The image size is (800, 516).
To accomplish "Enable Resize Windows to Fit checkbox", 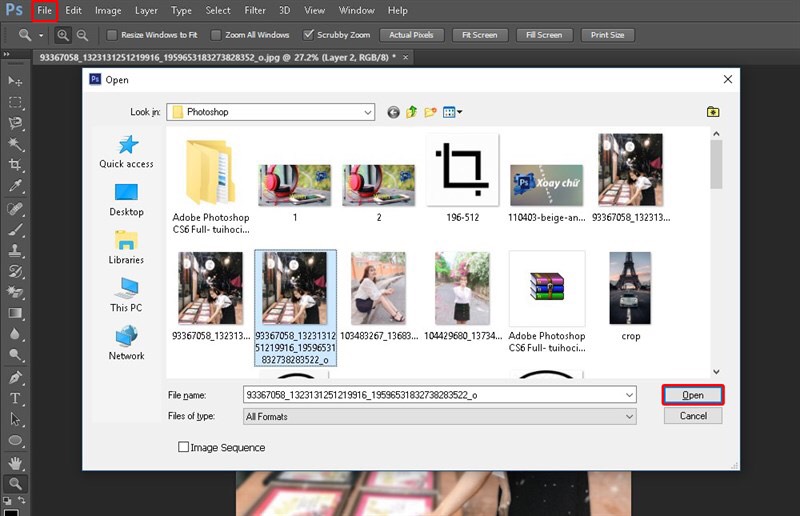I will coord(112,35).
